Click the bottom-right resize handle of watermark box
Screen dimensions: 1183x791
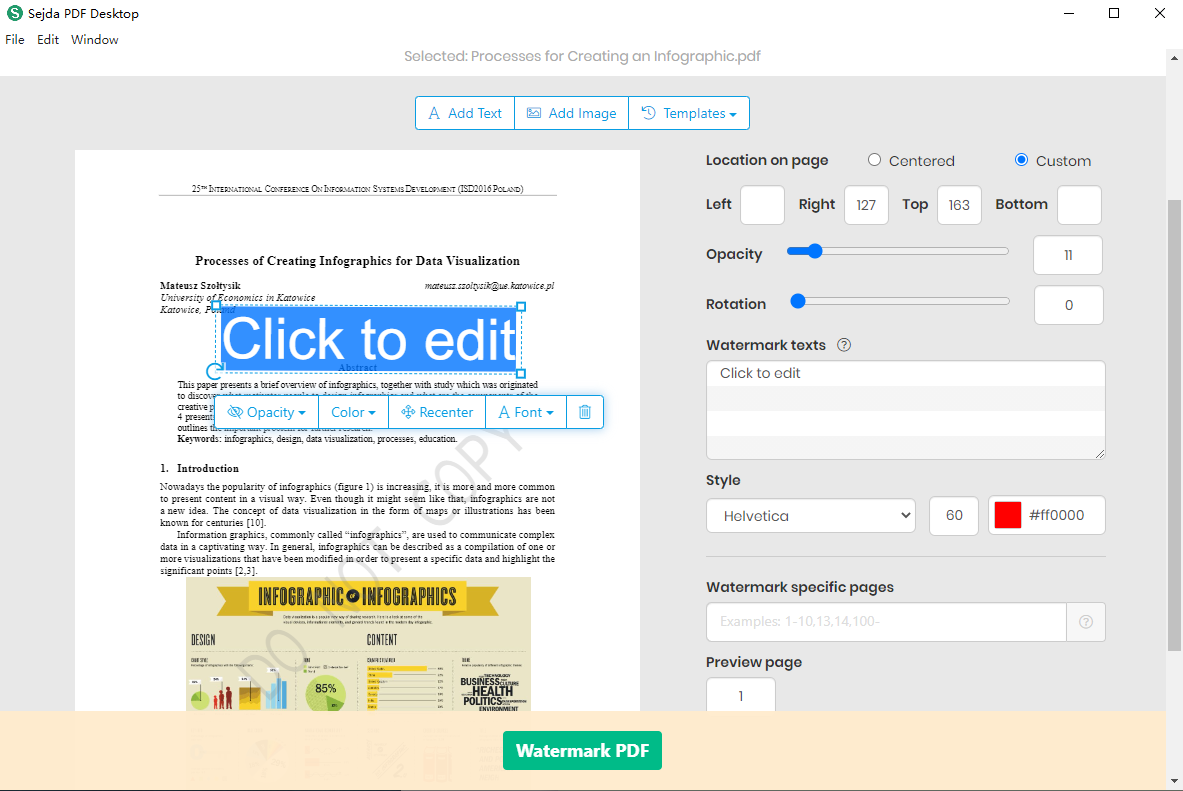click(521, 374)
